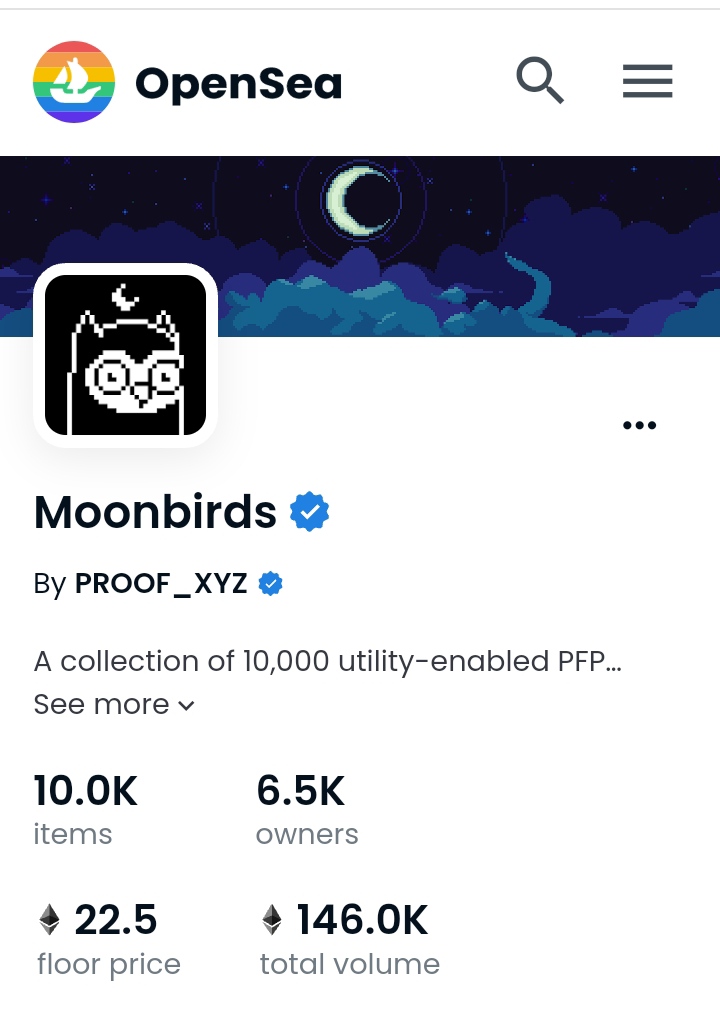
Task: Click the verified badge beside Moonbirds
Action: pos(310,512)
